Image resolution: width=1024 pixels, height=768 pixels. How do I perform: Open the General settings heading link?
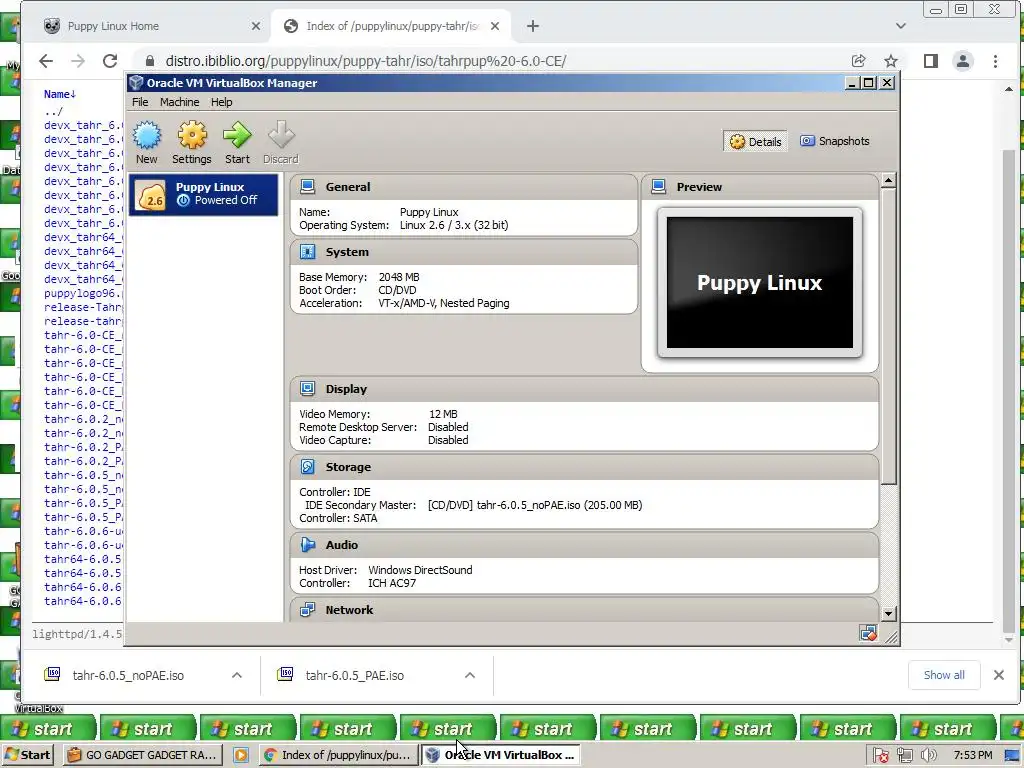(x=348, y=187)
